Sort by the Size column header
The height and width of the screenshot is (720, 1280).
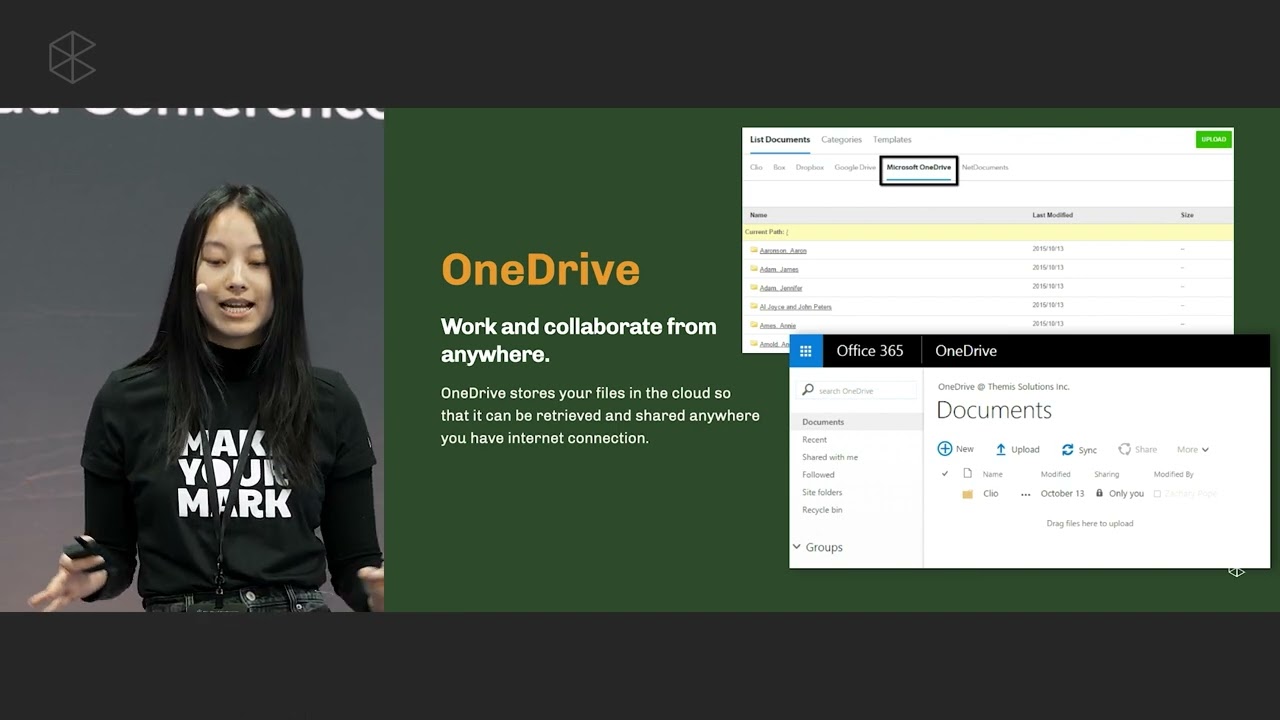pos(1187,215)
